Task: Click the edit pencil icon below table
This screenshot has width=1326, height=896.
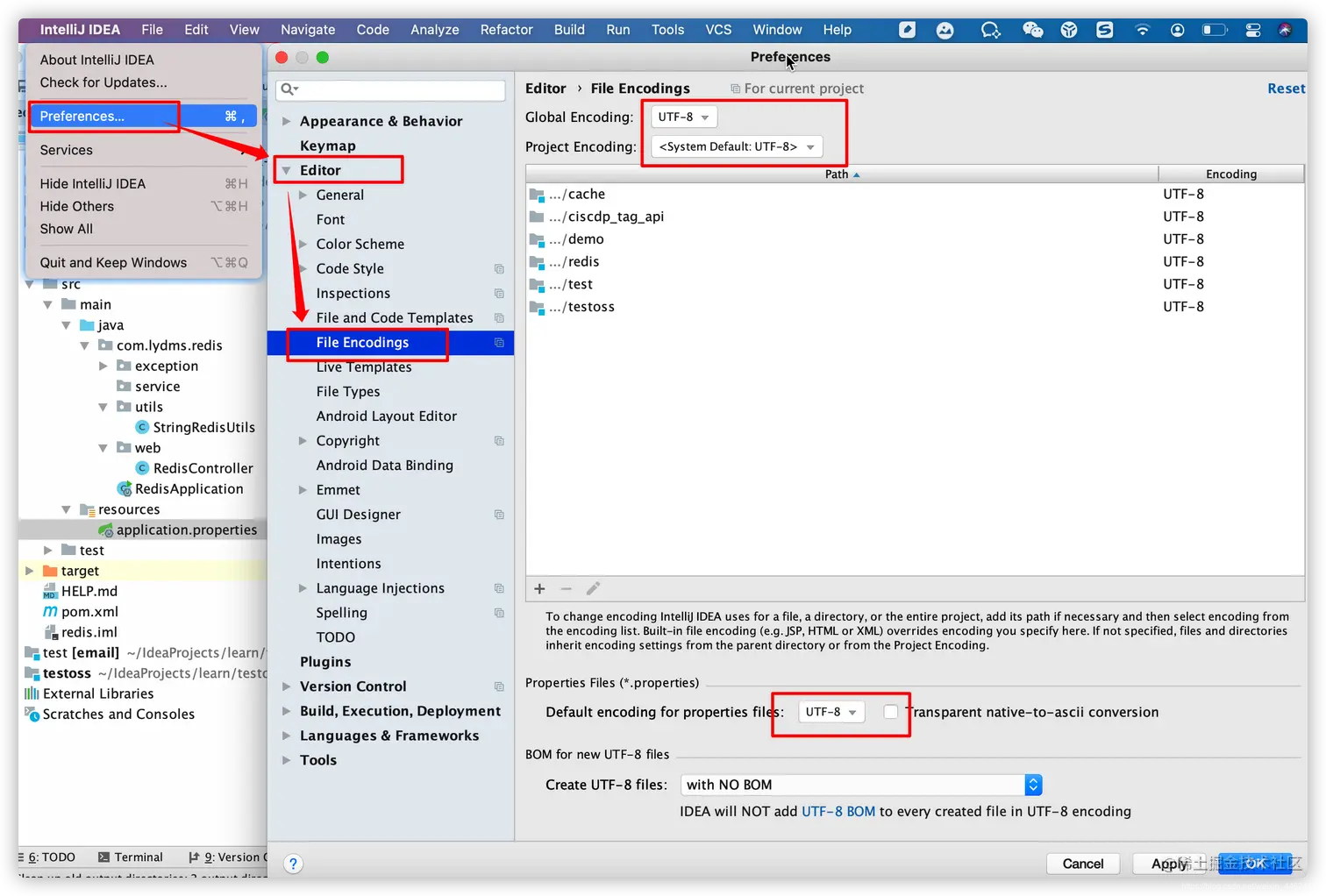Action: click(x=593, y=588)
